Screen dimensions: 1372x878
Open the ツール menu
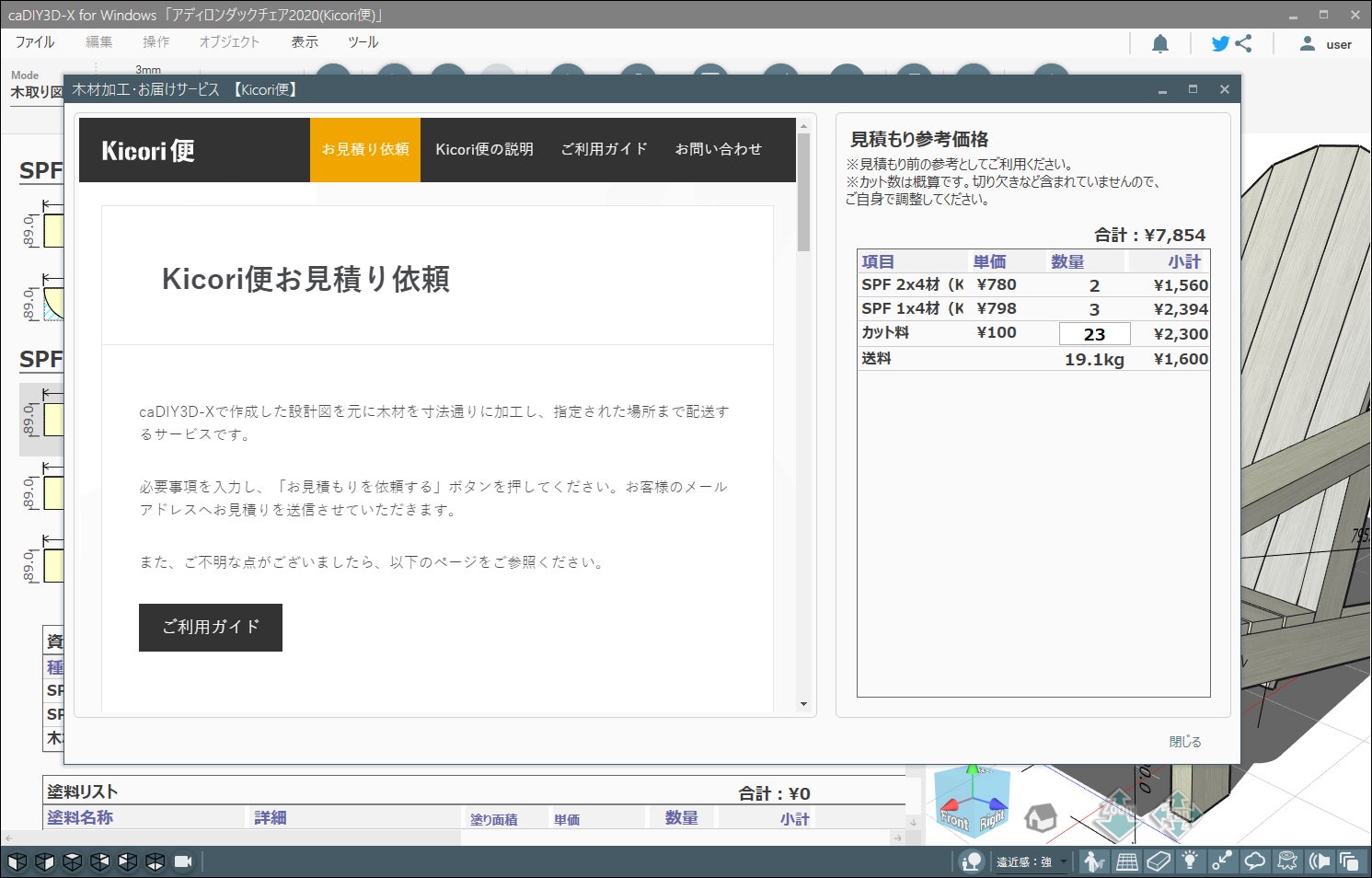[x=363, y=42]
